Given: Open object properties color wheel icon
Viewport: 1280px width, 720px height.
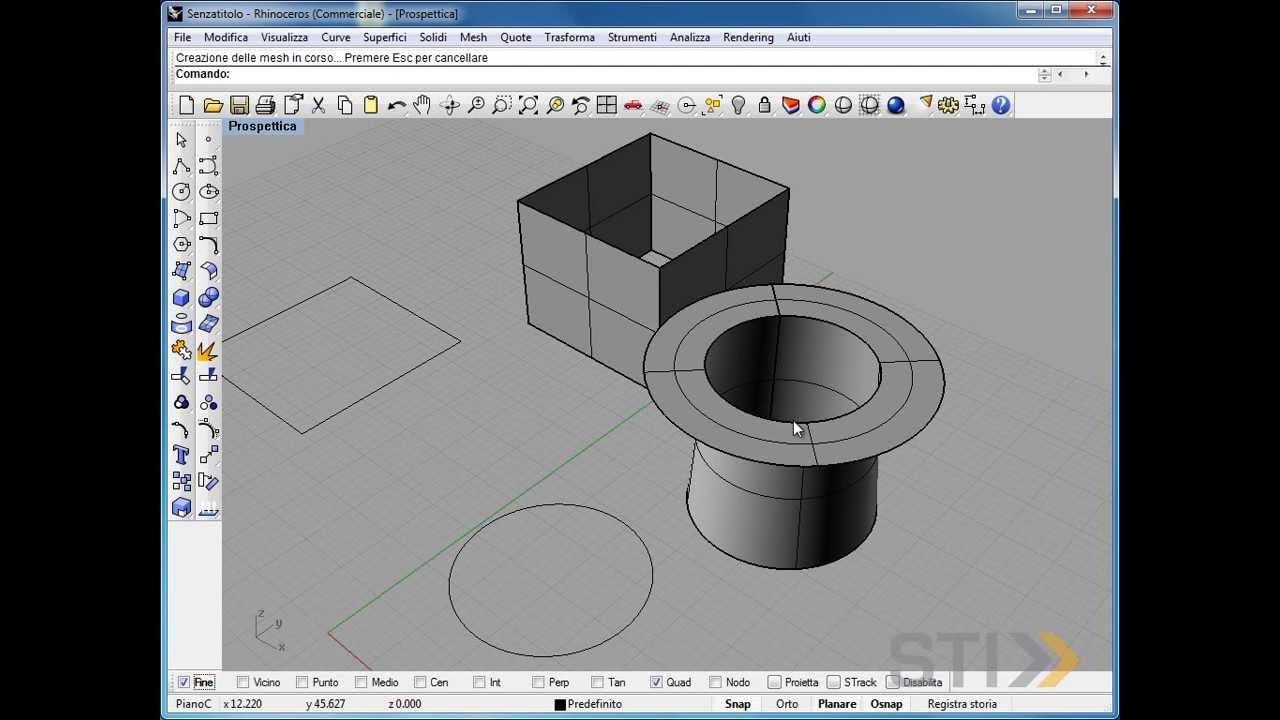Looking at the screenshot, I should pyautogui.click(x=817, y=105).
